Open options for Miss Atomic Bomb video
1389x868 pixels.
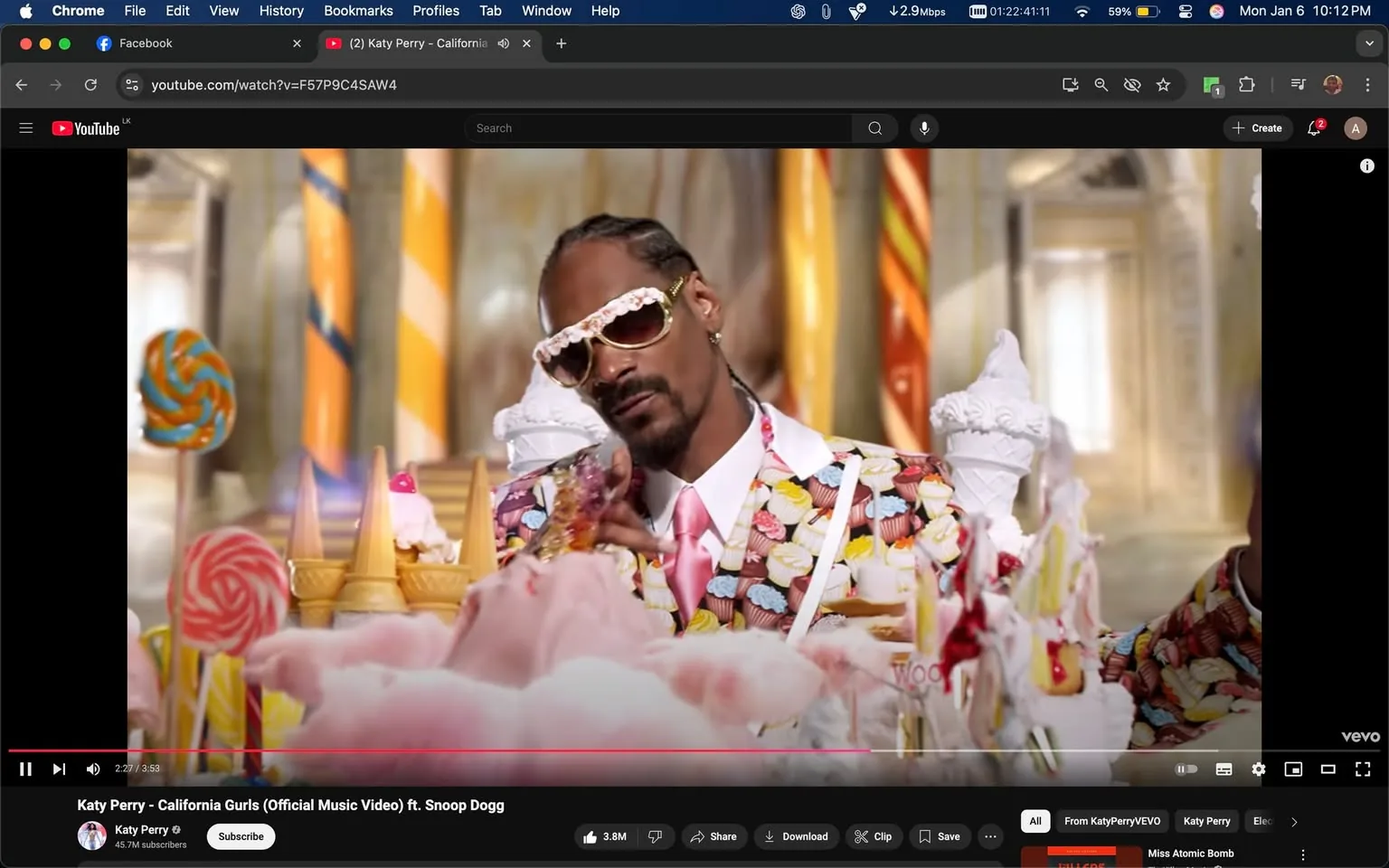point(1302,853)
